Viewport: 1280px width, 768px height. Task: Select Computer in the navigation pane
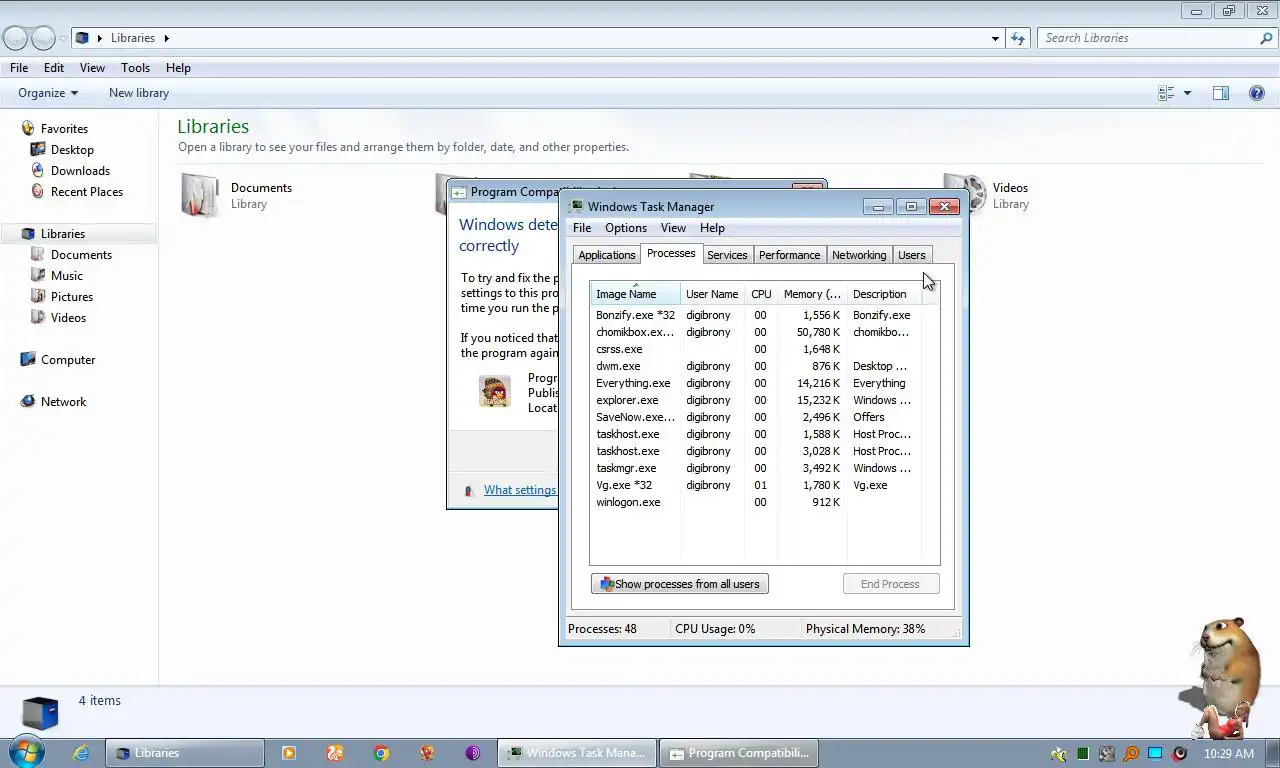[68, 360]
